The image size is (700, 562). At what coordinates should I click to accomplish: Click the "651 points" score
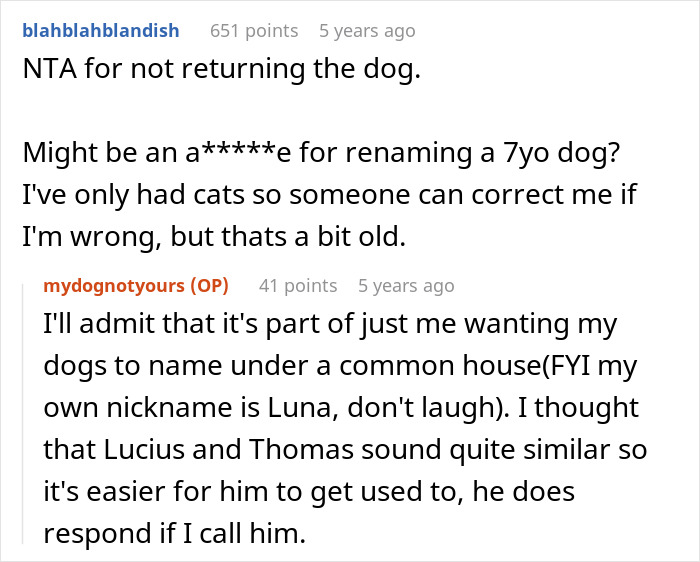point(254,31)
